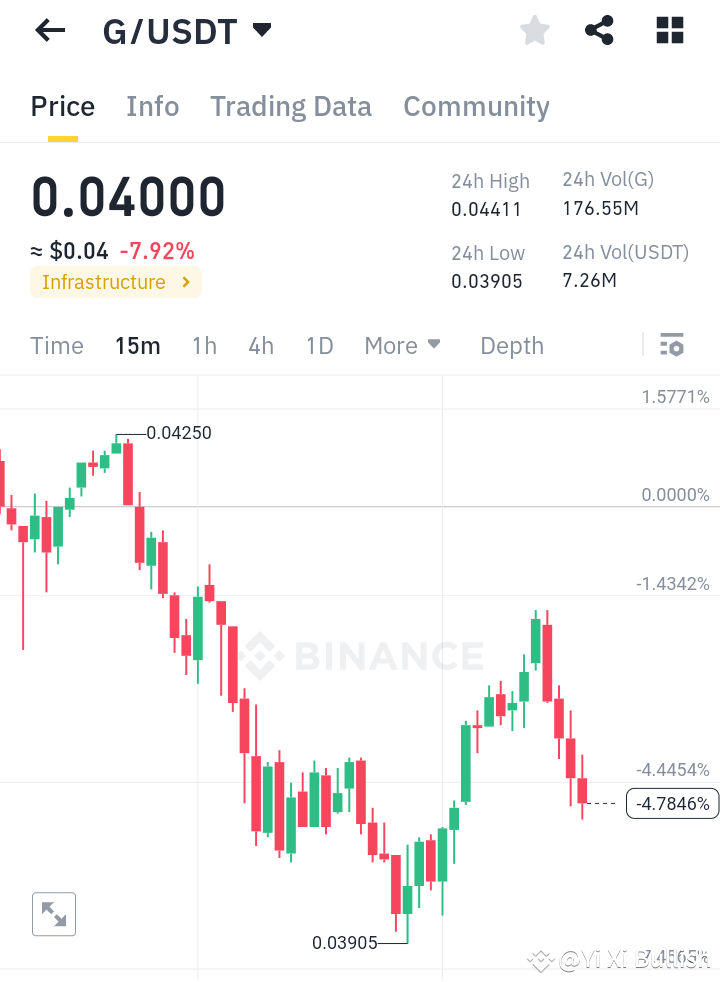Switch to the Info tab
Viewport: 720px width, 982px height.
(x=152, y=106)
